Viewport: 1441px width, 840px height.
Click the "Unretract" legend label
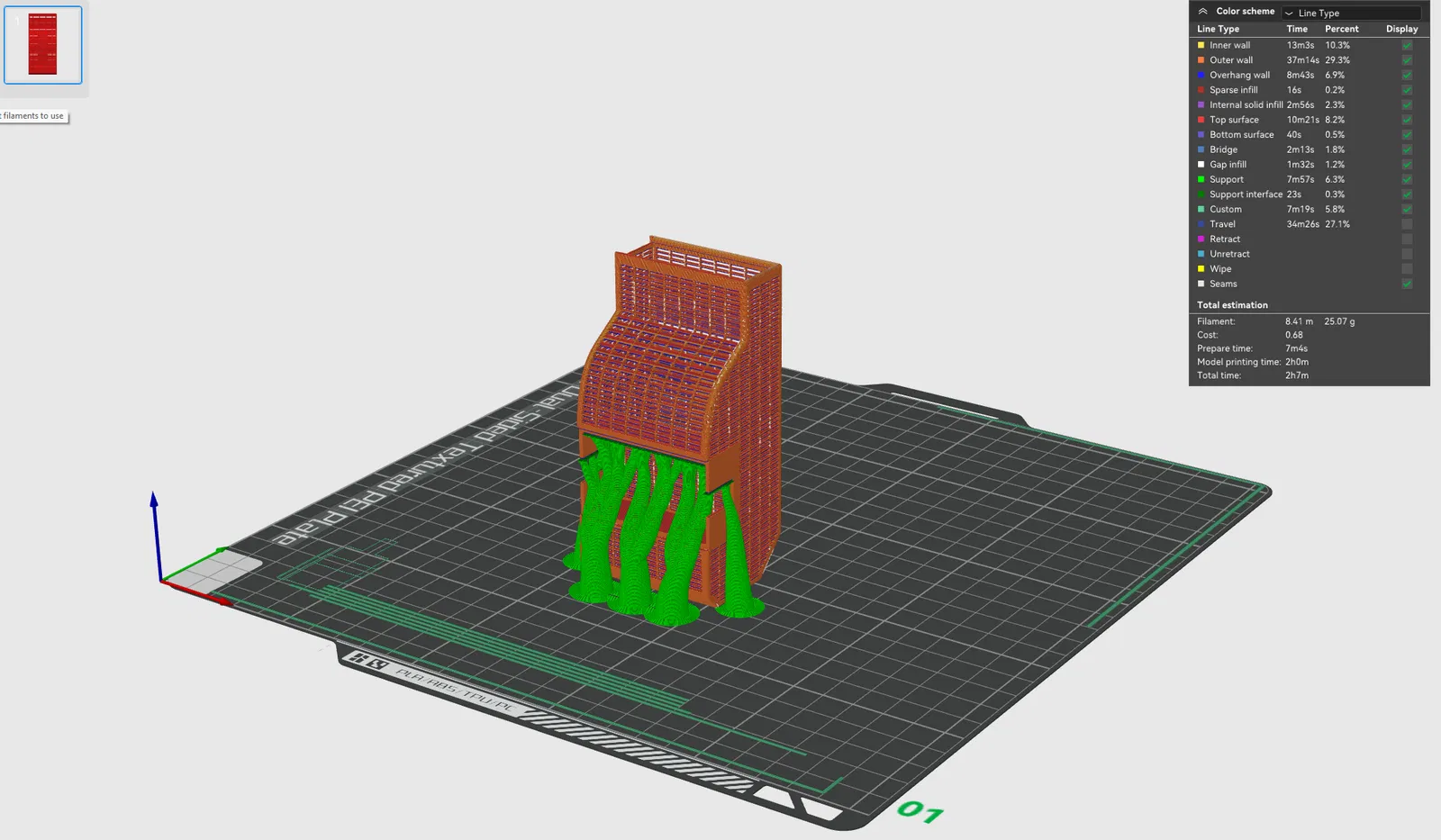[1229, 254]
